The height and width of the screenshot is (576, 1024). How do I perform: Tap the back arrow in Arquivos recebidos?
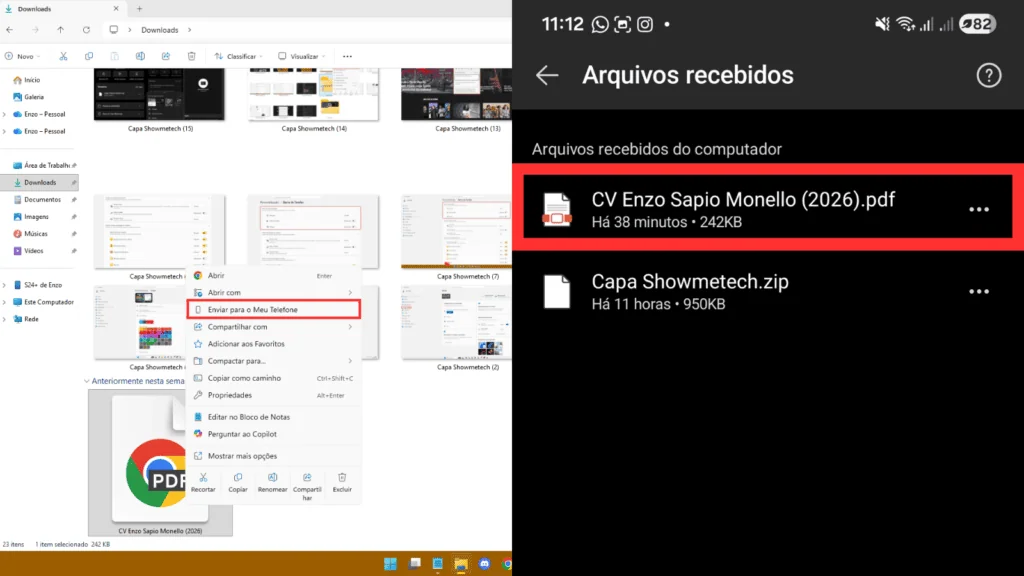pos(547,75)
